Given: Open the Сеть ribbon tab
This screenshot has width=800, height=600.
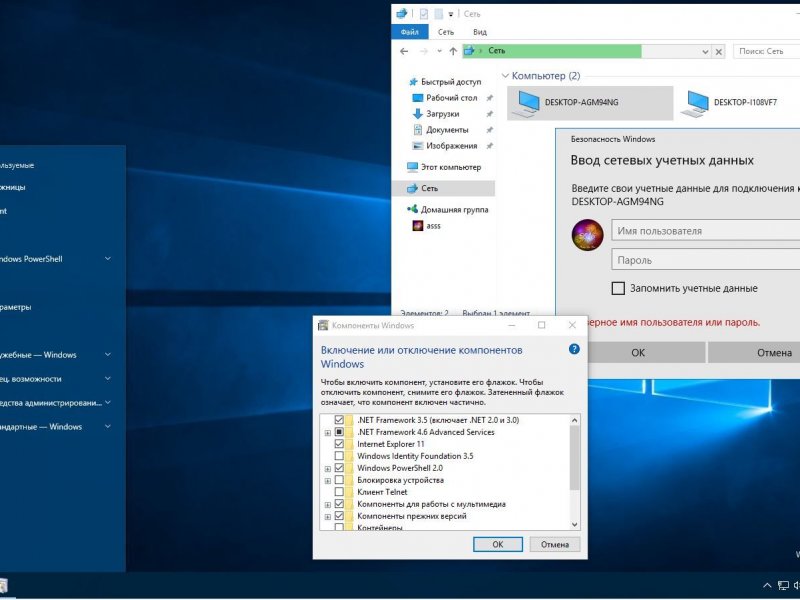Looking at the screenshot, I should tap(445, 32).
